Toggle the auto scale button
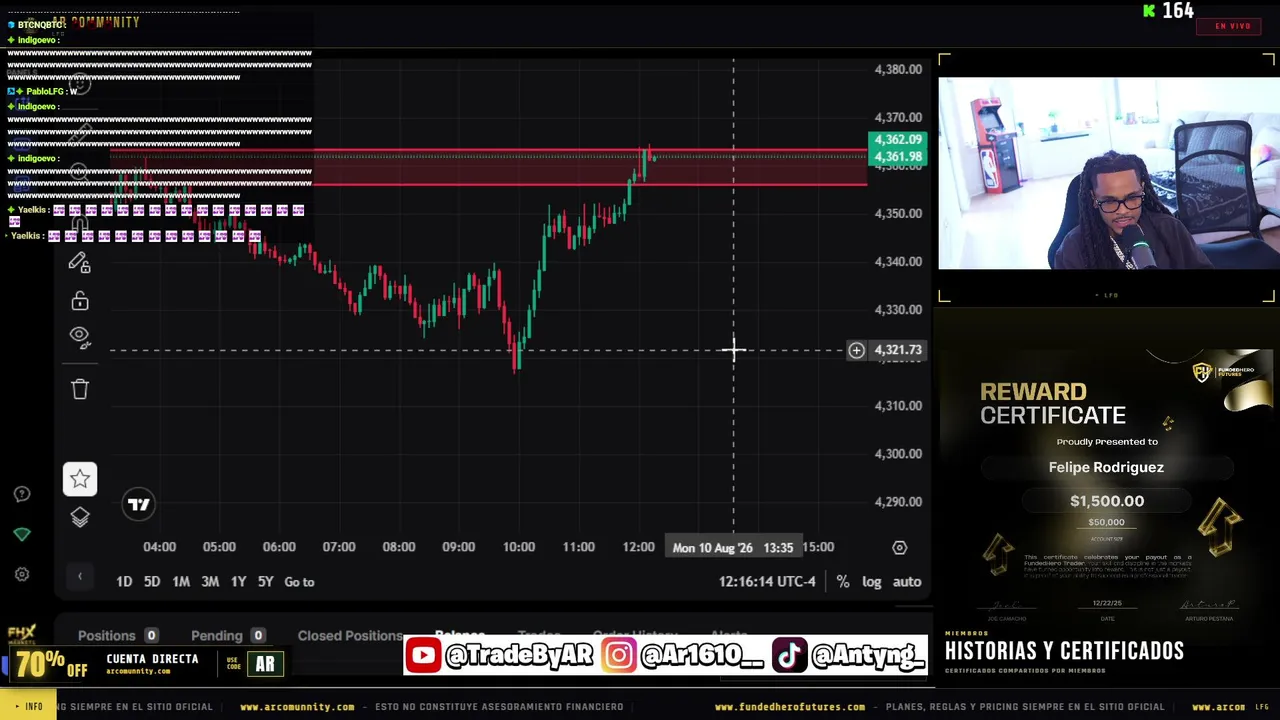 [907, 581]
